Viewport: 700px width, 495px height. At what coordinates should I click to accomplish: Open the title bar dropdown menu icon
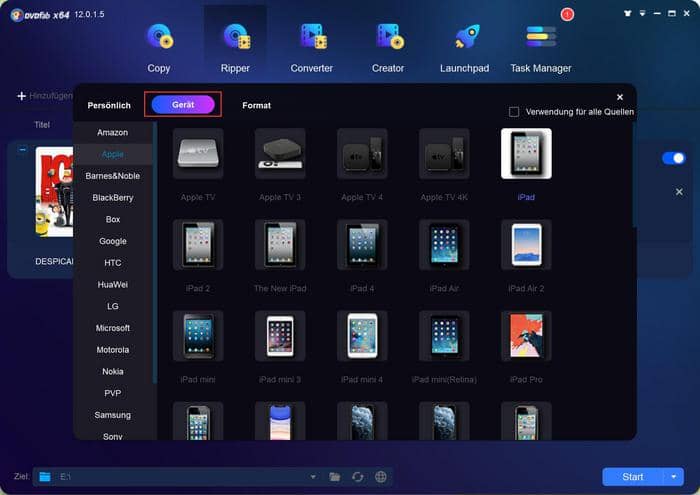642,13
